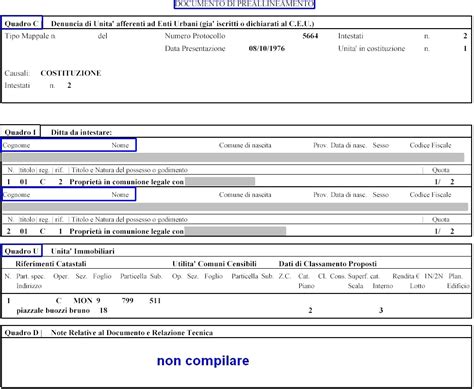Image resolution: width=474 pixels, height=389 pixels.
Task: Select the section value 'MON'
Action: (83, 301)
